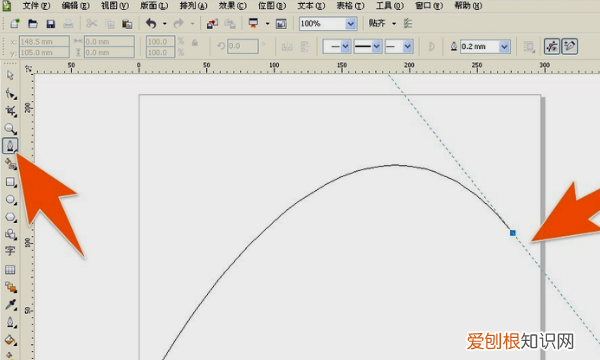Select the Outline pen tool
Image resolution: width=600 pixels, height=360 pixels.
(10, 322)
